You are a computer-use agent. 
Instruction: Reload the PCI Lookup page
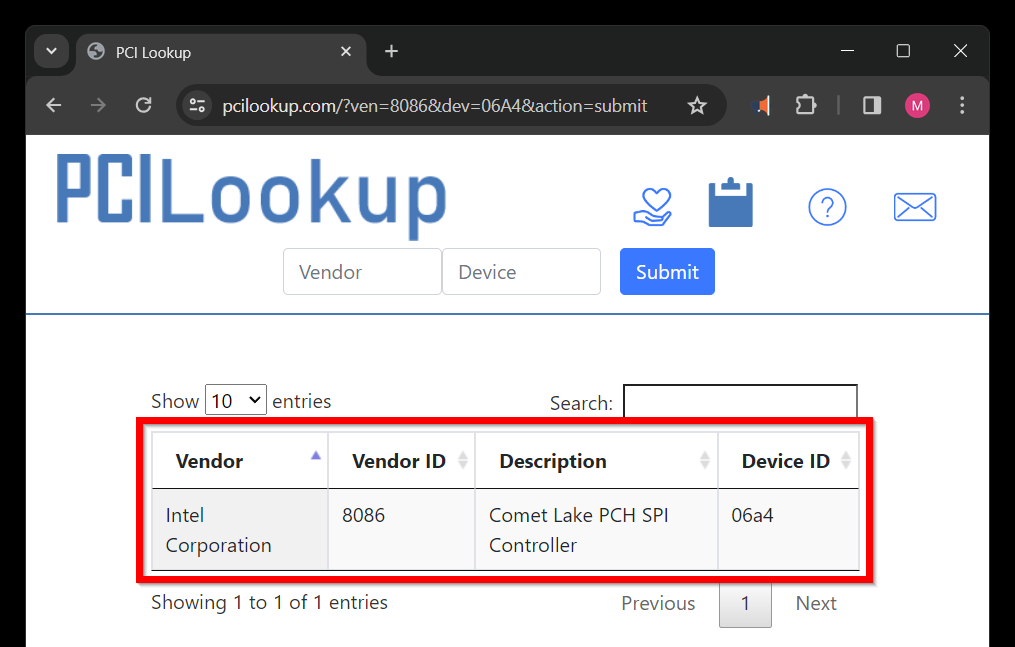point(143,106)
